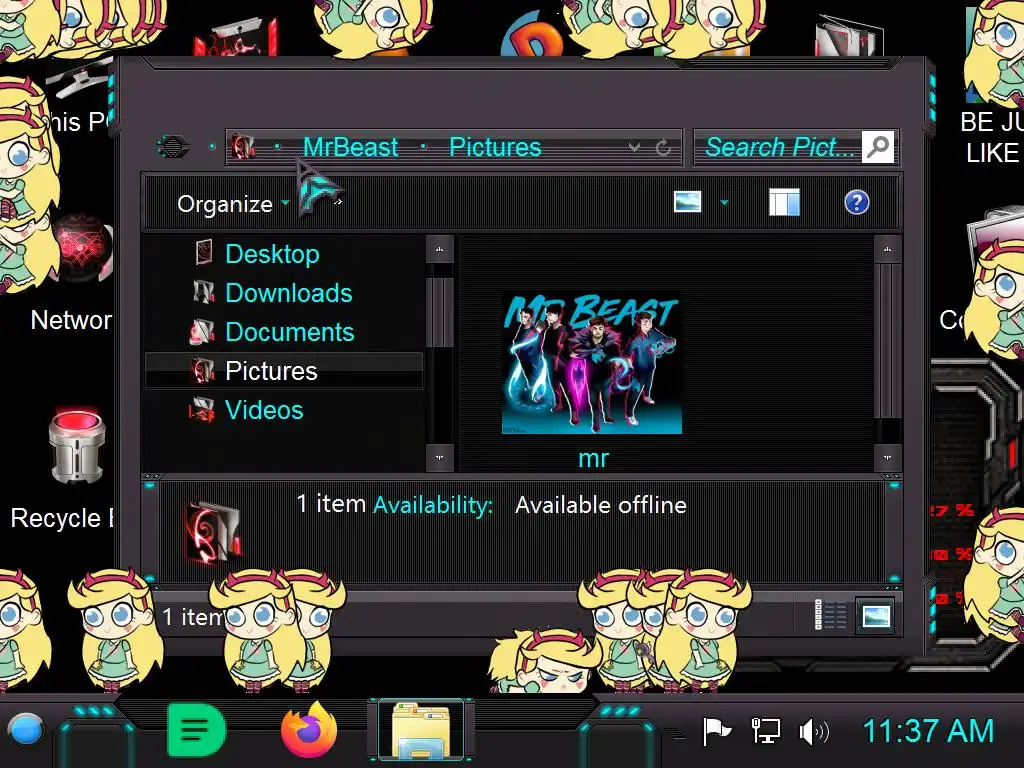
Task: Click the file name label mr
Action: (593, 458)
